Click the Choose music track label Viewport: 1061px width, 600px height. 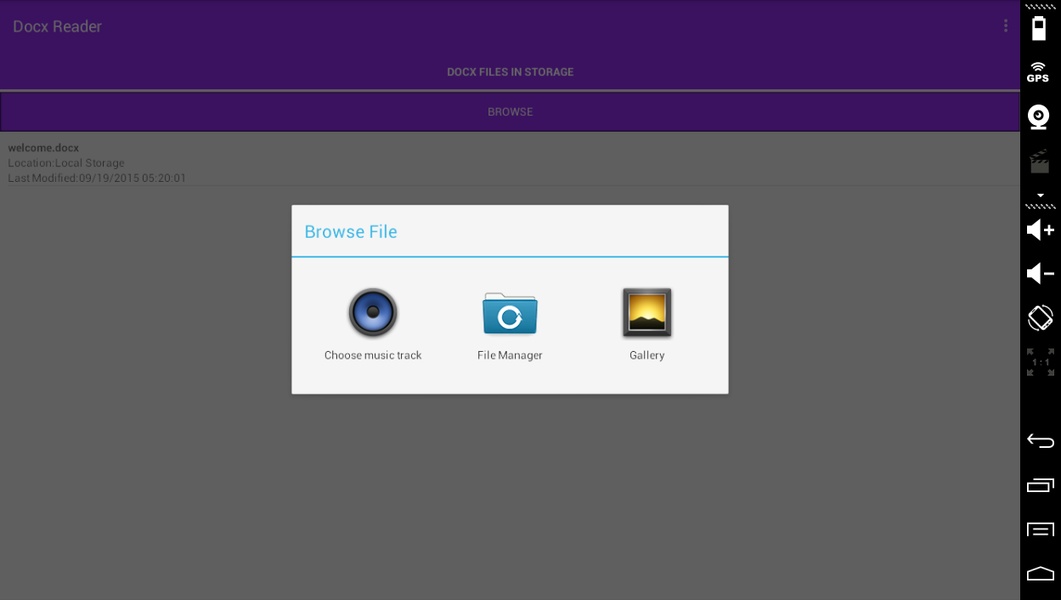tap(373, 355)
